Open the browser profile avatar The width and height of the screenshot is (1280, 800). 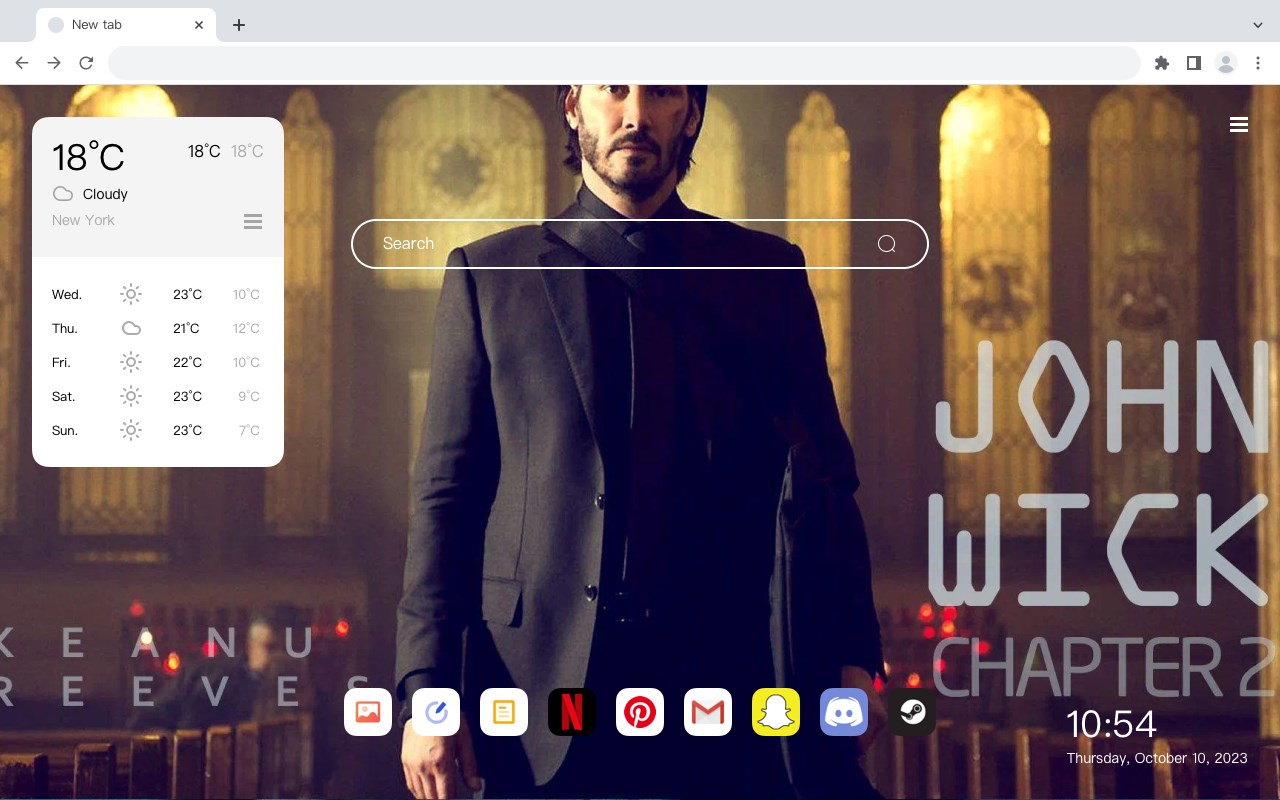(x=1226, y=63)
